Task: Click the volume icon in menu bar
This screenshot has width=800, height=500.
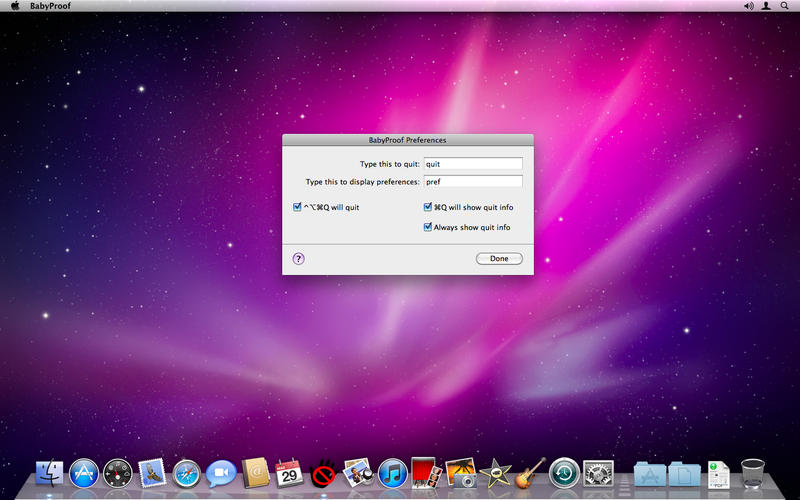Action: [748, 6]
